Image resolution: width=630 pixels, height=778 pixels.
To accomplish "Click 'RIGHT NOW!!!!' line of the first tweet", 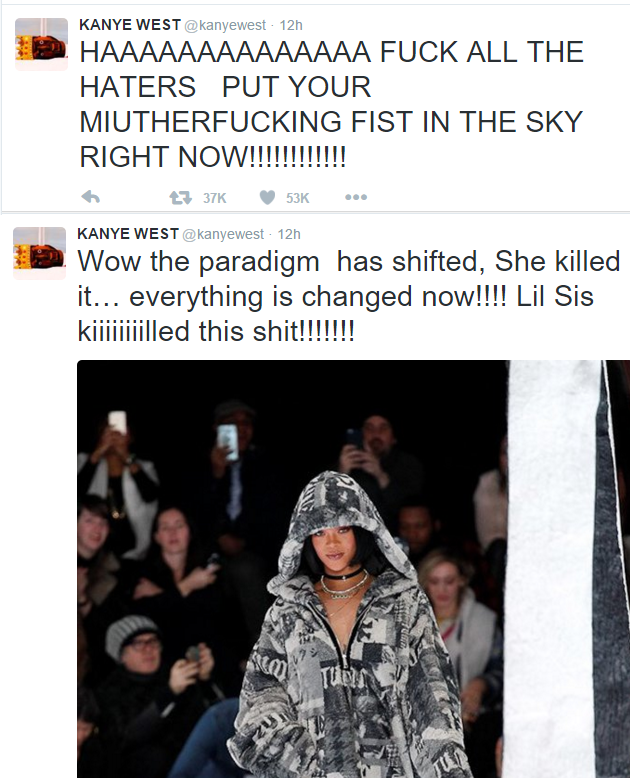I will coord(212,157).
